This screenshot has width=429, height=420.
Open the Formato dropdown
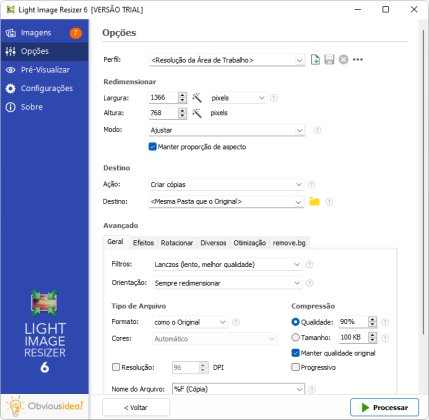tap(190, 322)
